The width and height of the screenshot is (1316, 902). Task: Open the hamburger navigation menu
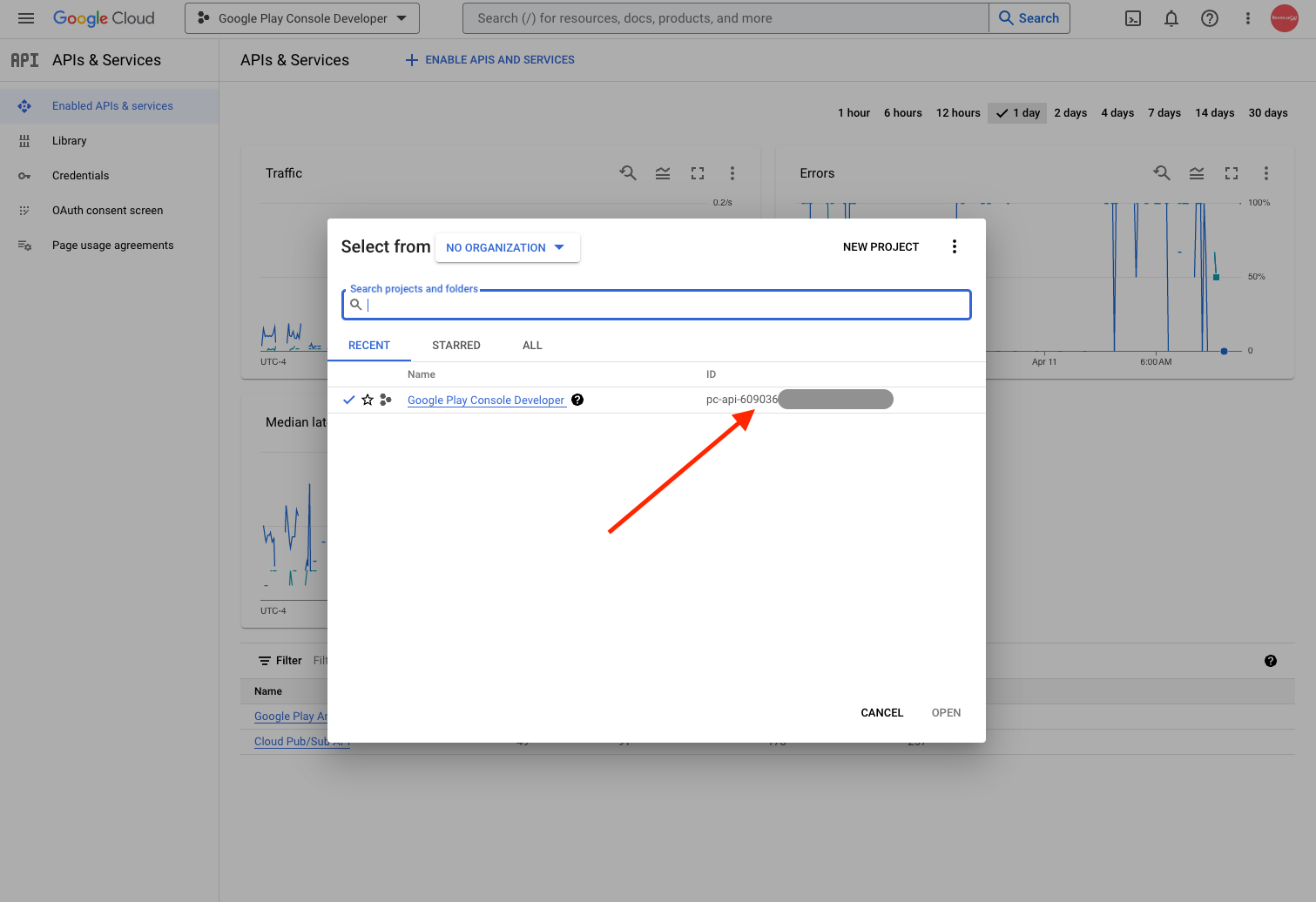coord(26,18)
